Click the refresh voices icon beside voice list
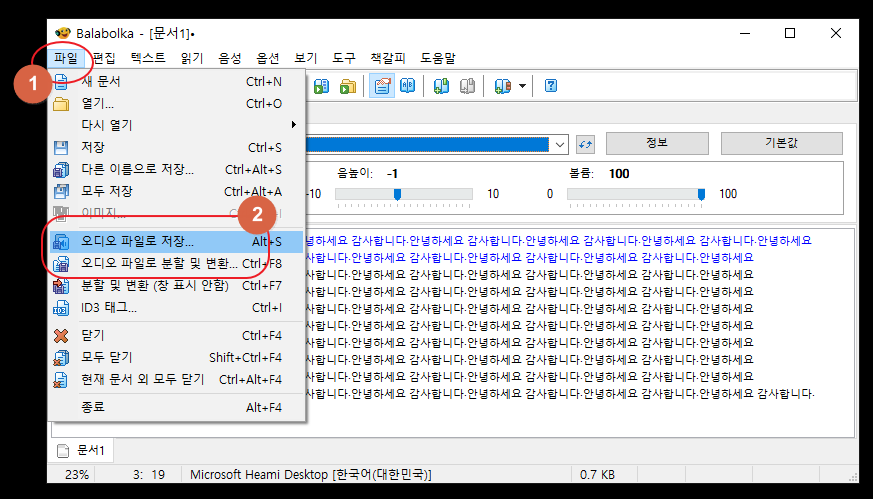This screenshot has height=499, width=873. (585, 144)
